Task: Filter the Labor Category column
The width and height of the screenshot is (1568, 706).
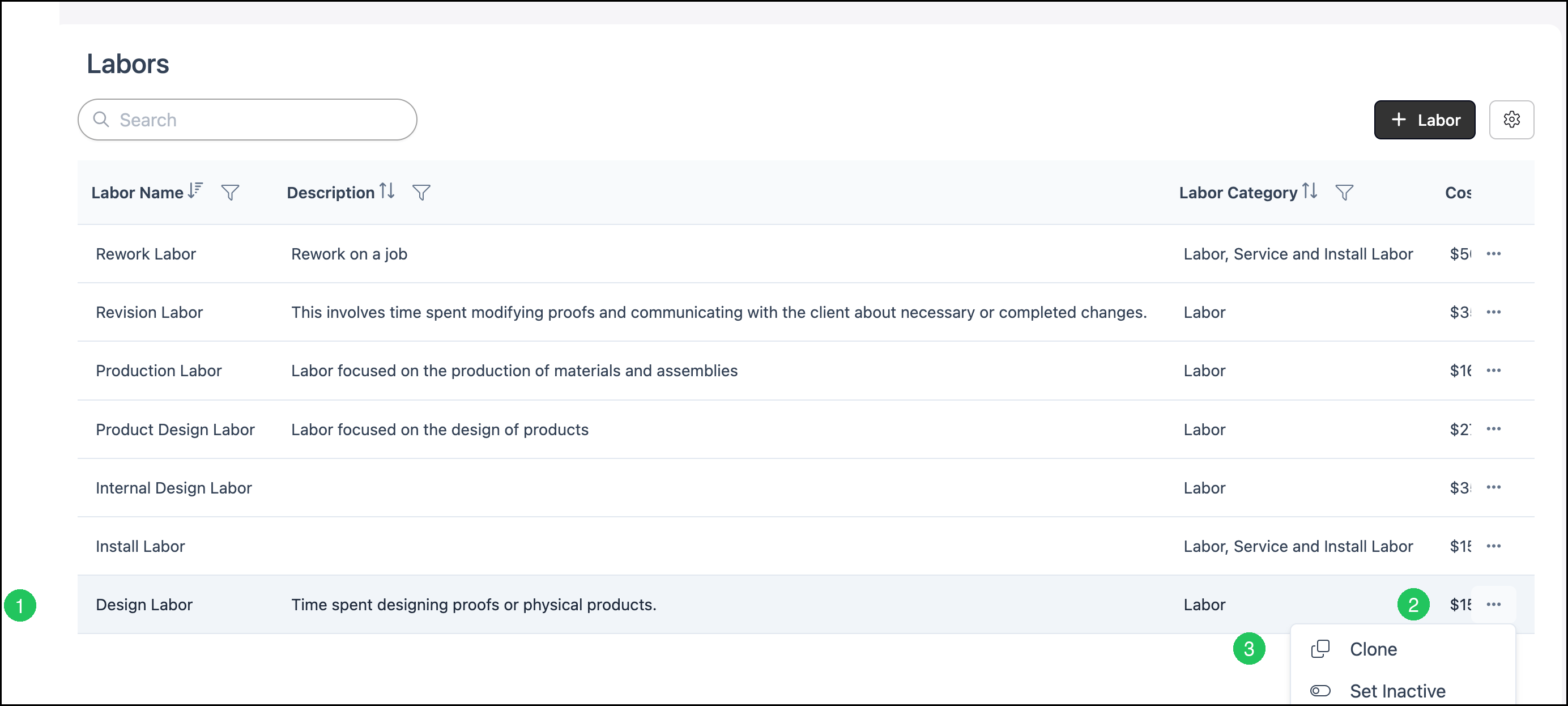Action: coord(1344,192)
